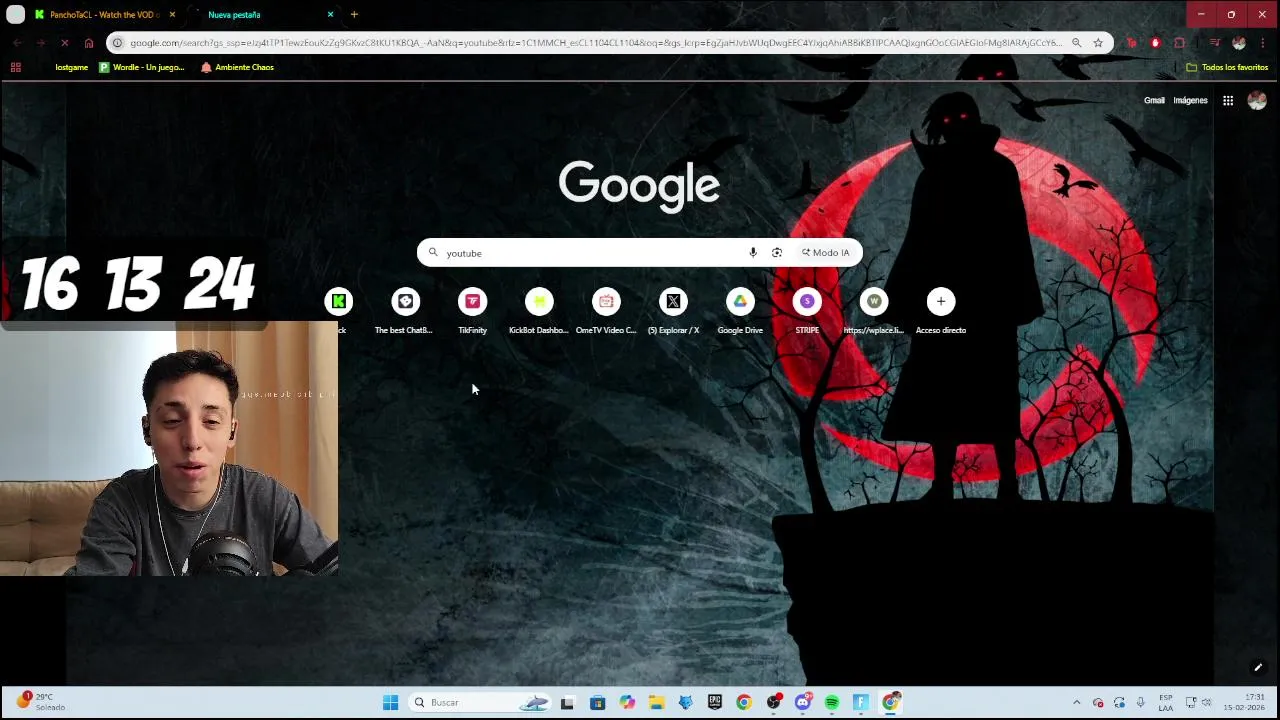Open Imágenes link
Image resolution: width=1280 pixels, height=720 pixels.
point(1190,100)
